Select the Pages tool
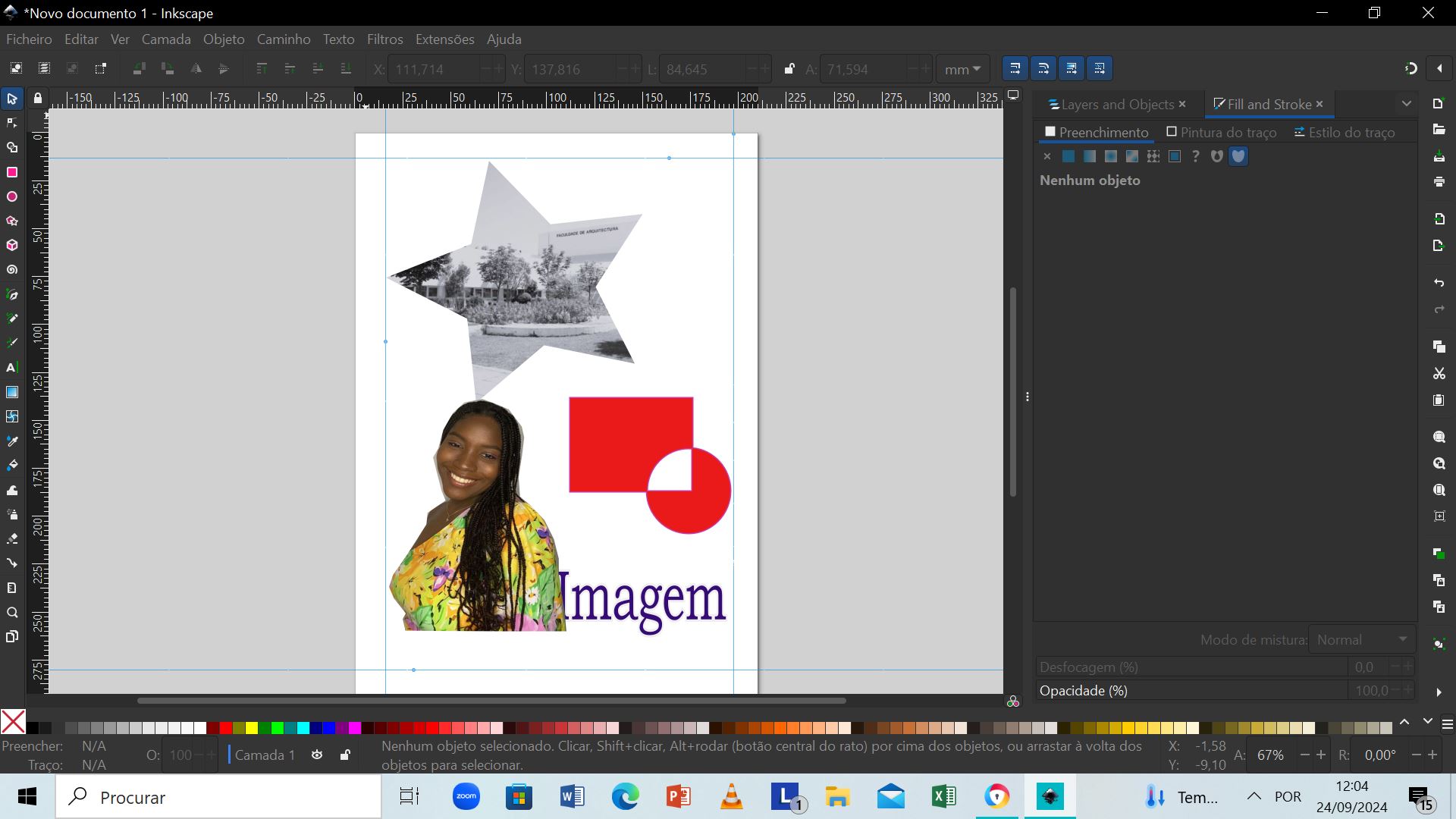Screen dimensions: 1456x819 [x=12, y=637]
